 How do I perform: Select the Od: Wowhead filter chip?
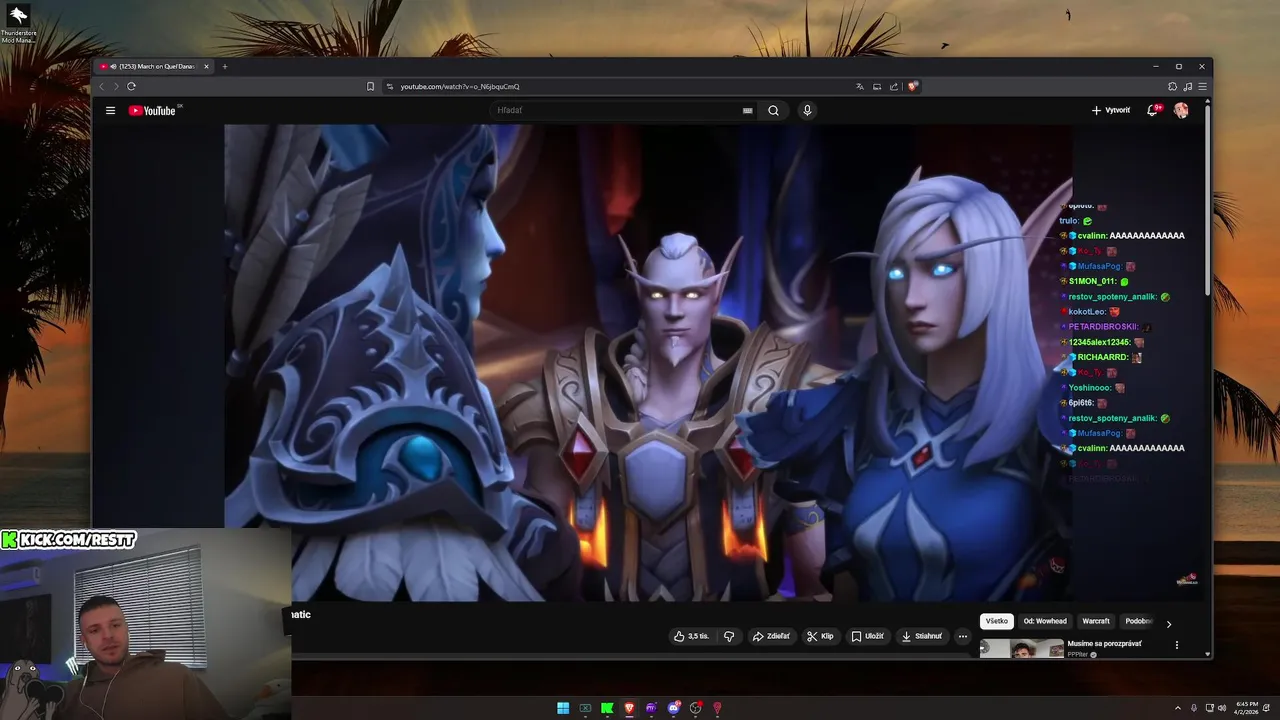pos(1045,621)
